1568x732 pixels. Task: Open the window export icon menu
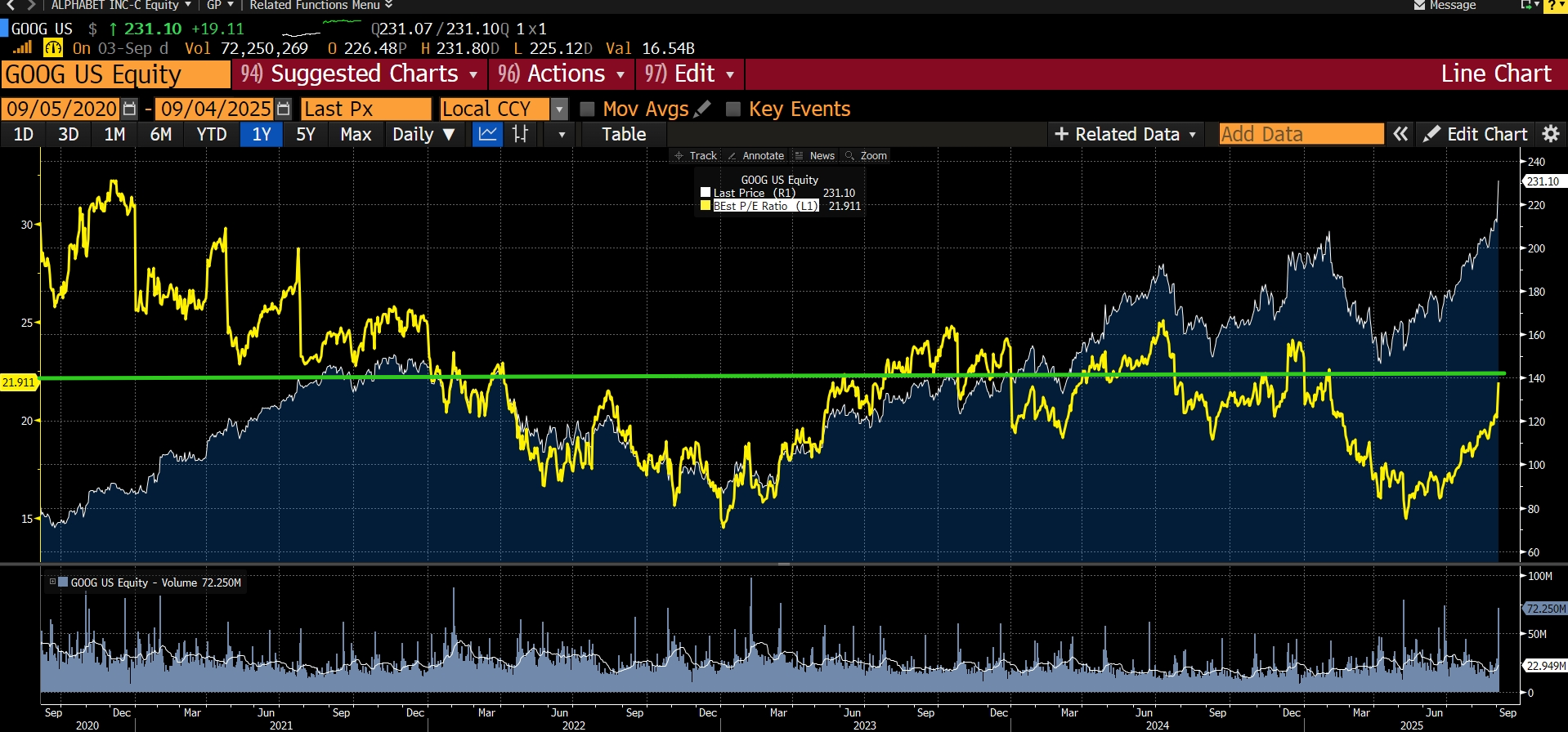[x=1529, y=5]
